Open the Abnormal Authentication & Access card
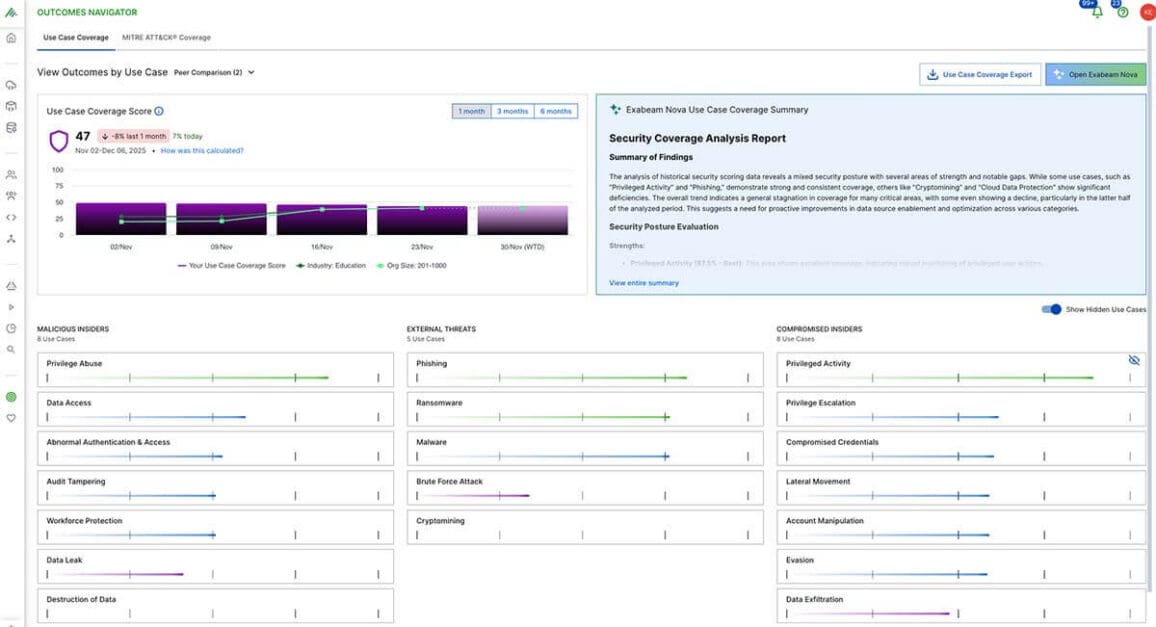The width and height of the screenshot is (1156, 627). (215, 448)
